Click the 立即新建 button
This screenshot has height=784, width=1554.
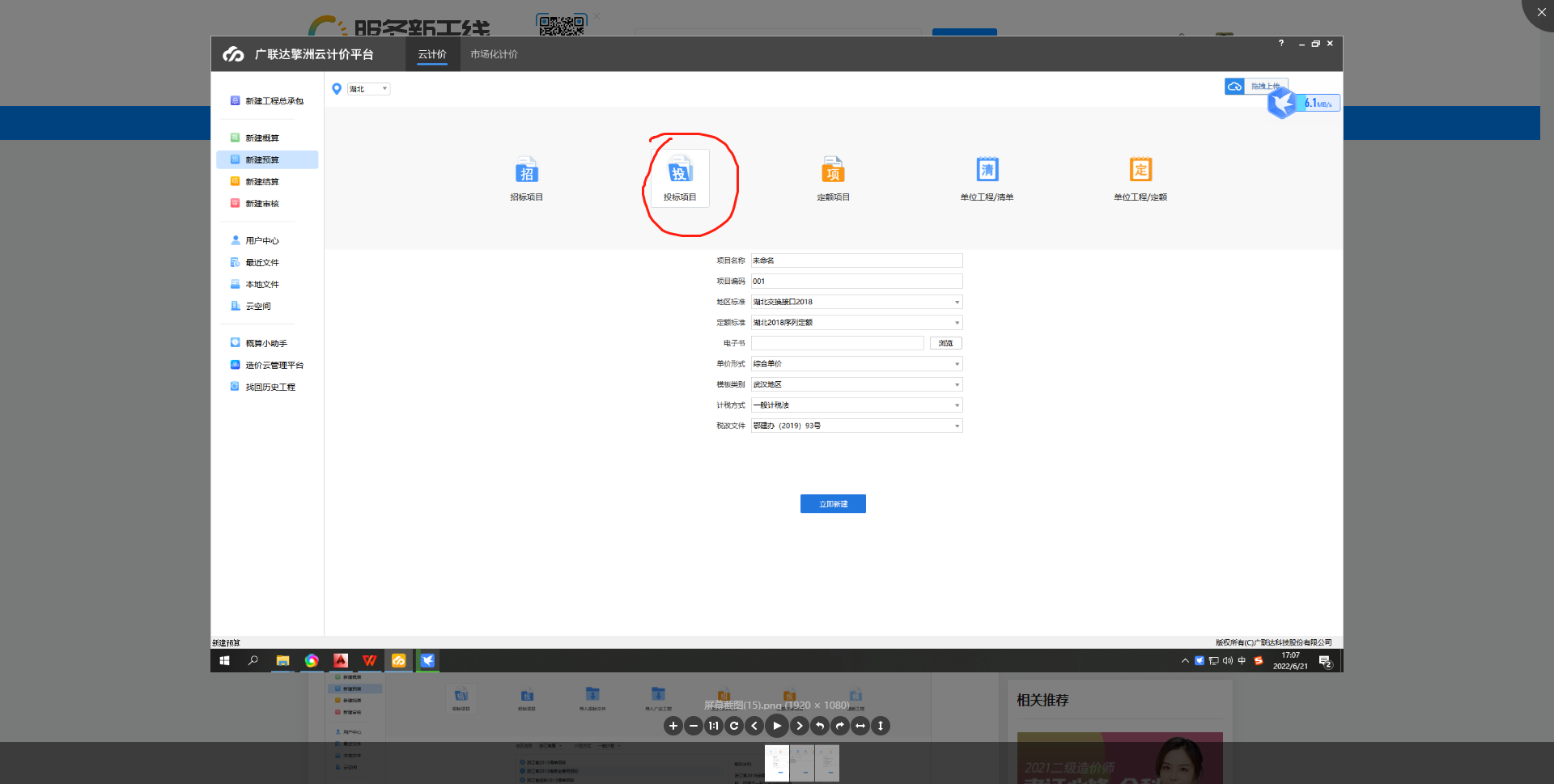tap(833, 504)
